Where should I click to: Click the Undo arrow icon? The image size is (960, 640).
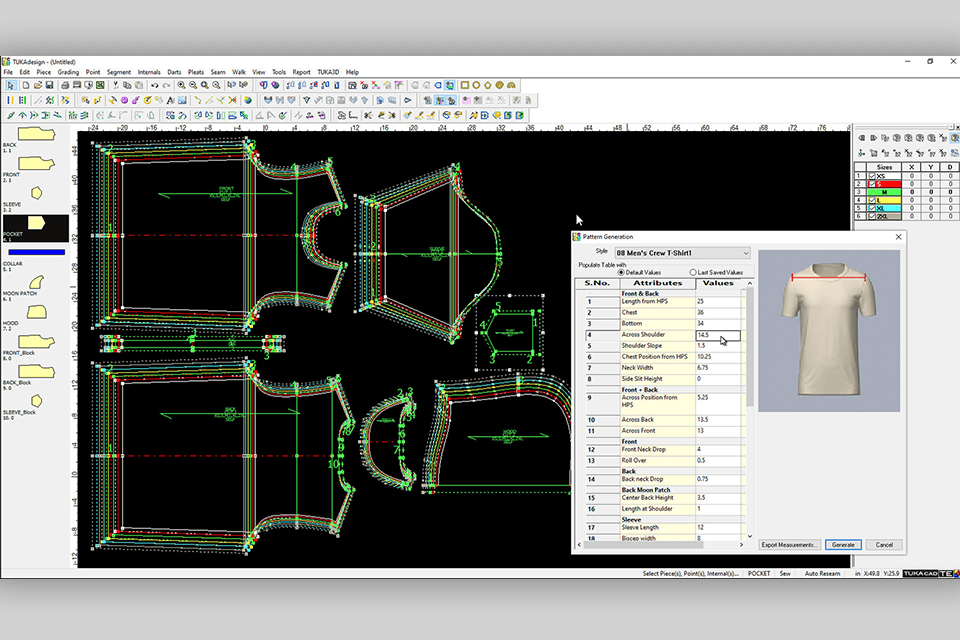[x=154, y=86]
